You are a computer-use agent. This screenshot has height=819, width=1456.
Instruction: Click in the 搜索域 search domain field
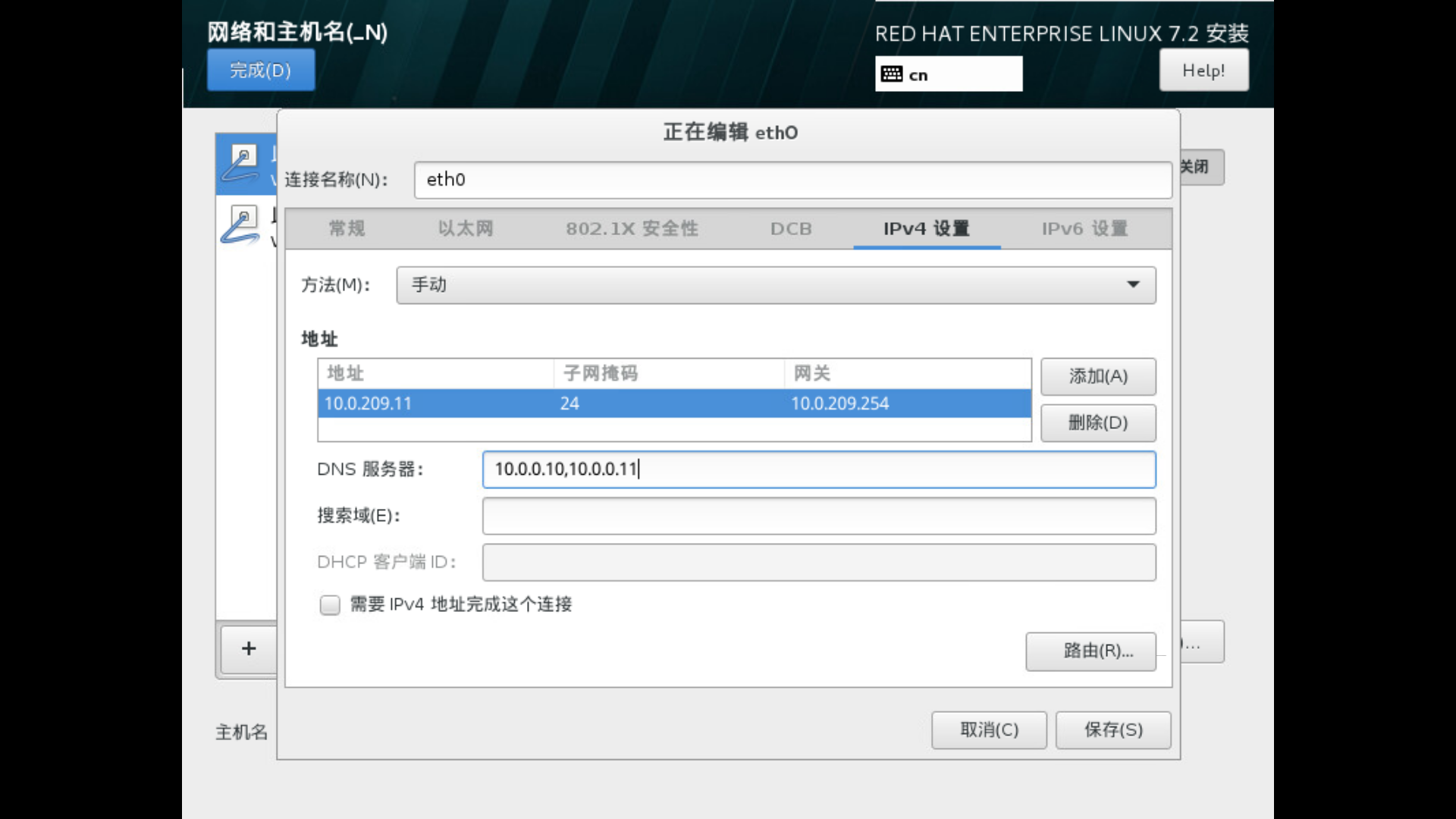tap(818, 516)
